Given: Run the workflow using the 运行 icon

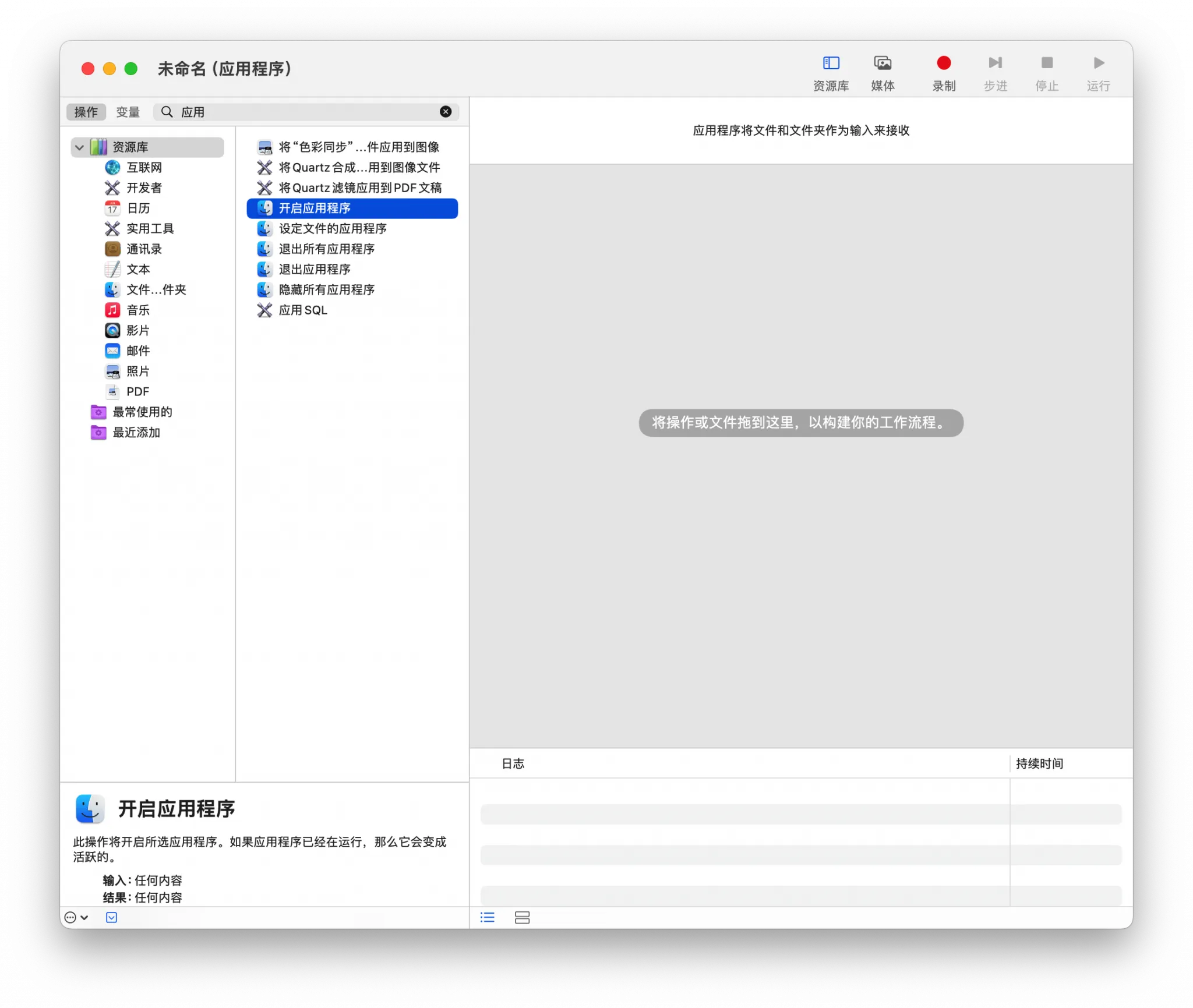Looking at the screenshot, I should [1097, 70].
